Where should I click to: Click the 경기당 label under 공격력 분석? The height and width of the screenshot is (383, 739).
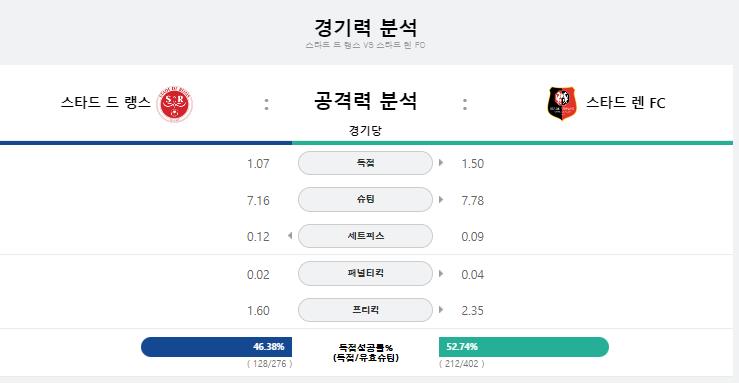coord(365,130)
